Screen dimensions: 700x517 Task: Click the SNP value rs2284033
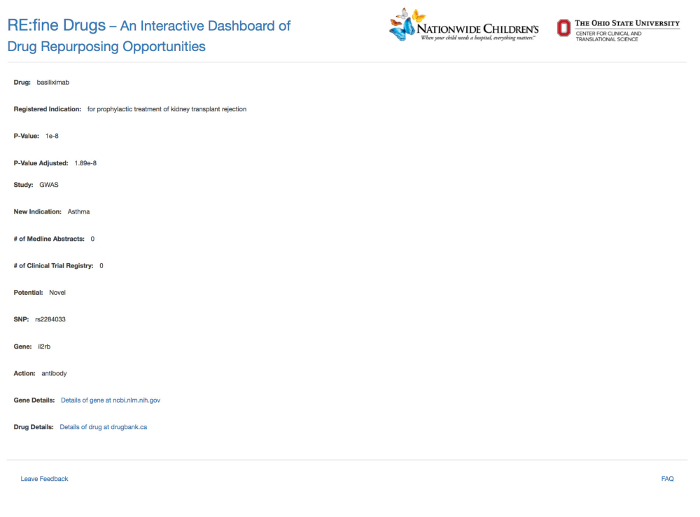[x=50, y=320]
